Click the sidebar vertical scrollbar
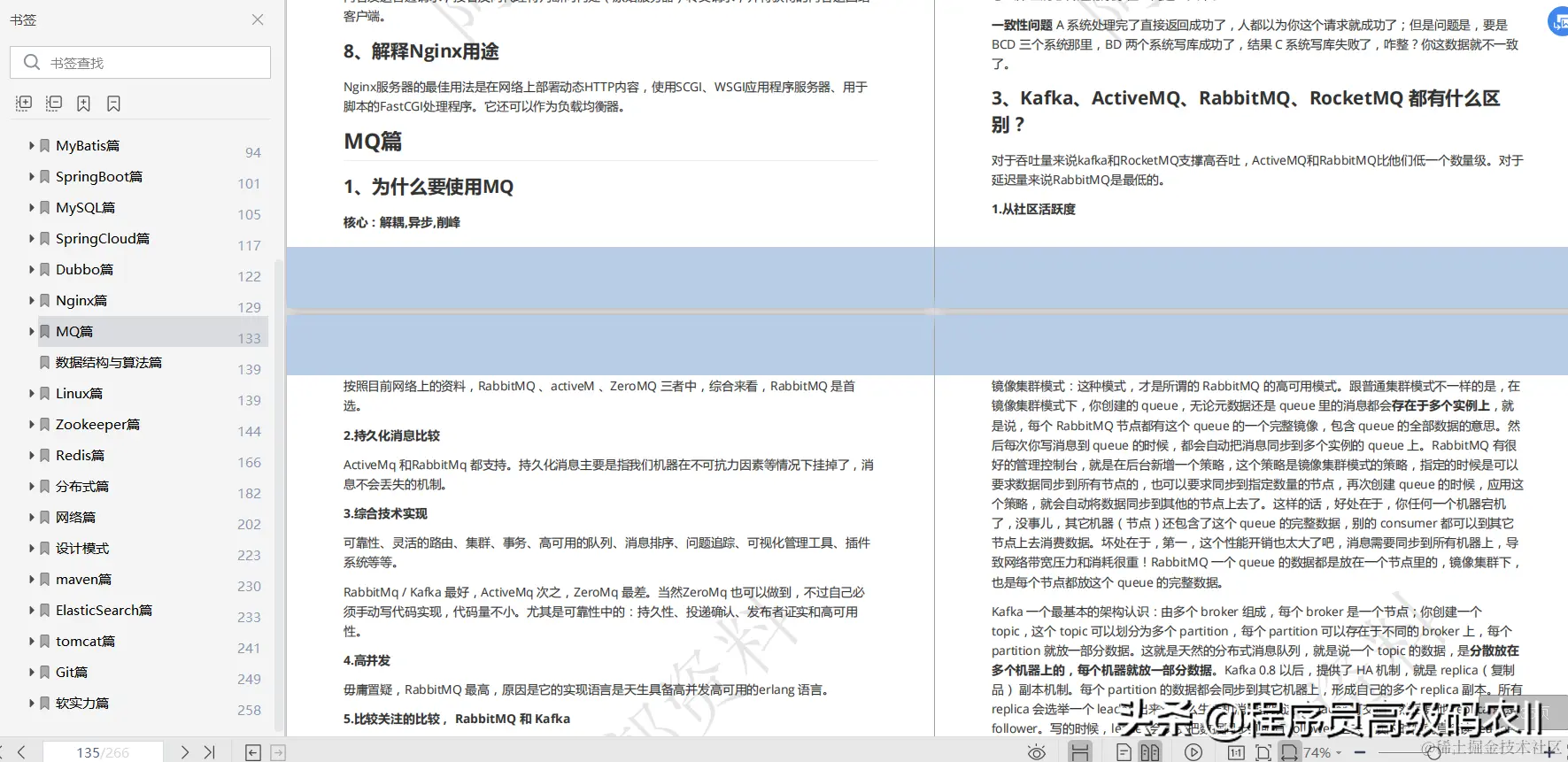The height and width of the screenshot is (762, 1568). tap(279, 496)
